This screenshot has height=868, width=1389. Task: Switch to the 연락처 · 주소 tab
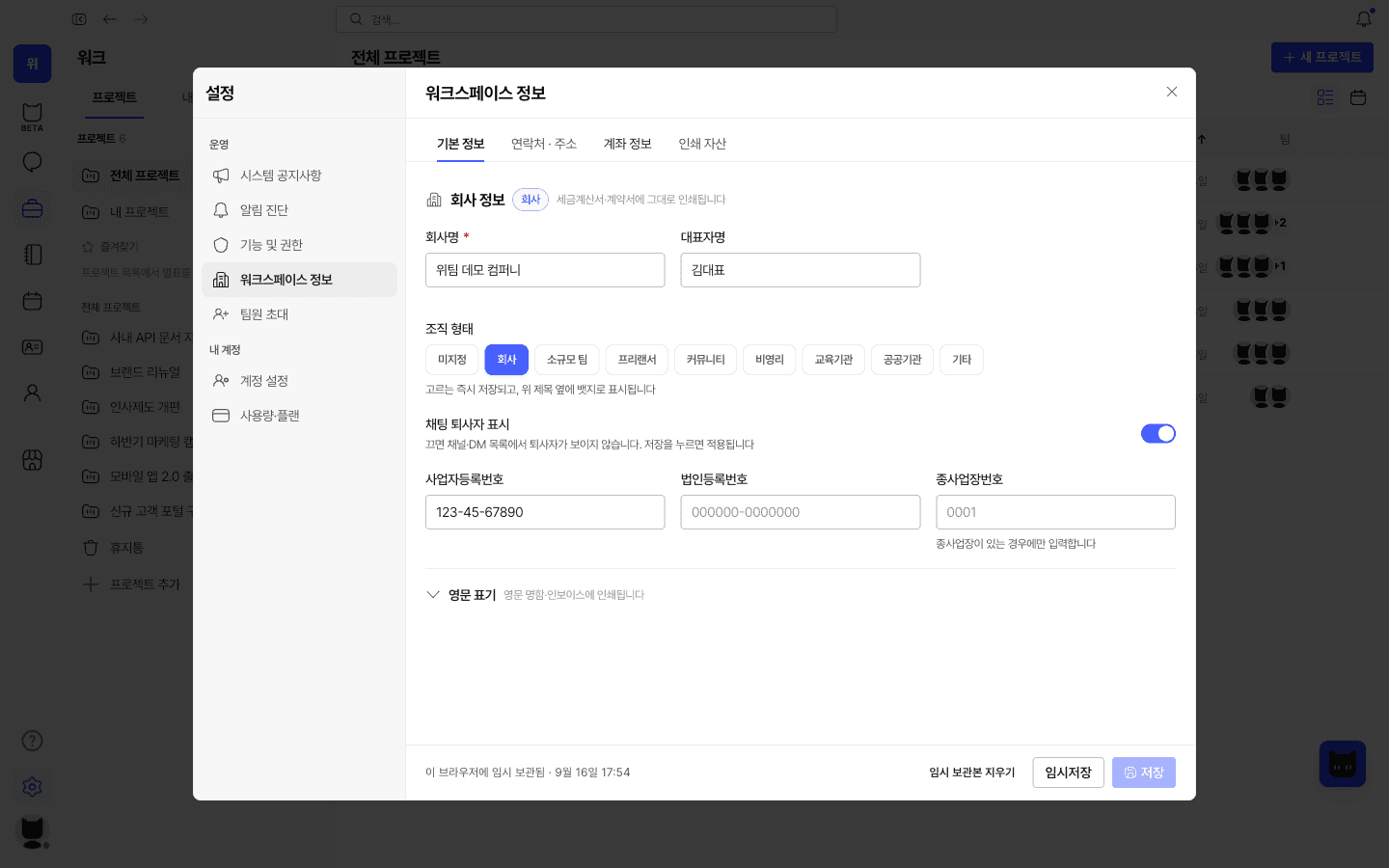[x=544, y=144]
